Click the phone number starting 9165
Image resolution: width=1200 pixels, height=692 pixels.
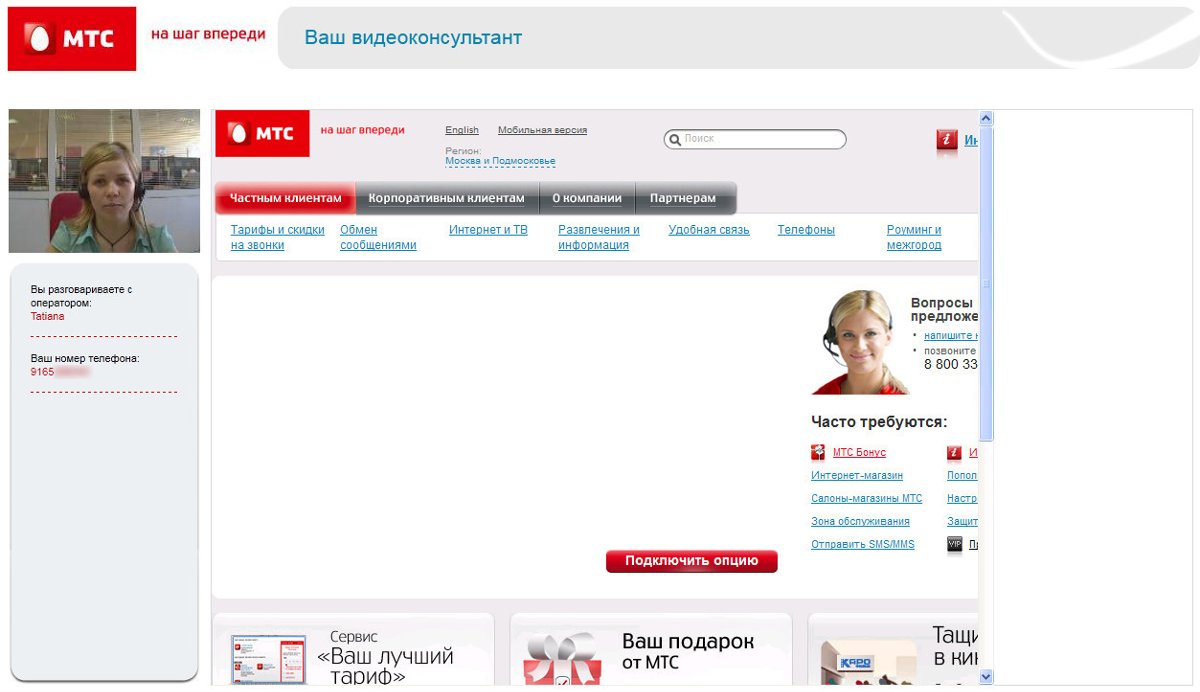point(60,371)
